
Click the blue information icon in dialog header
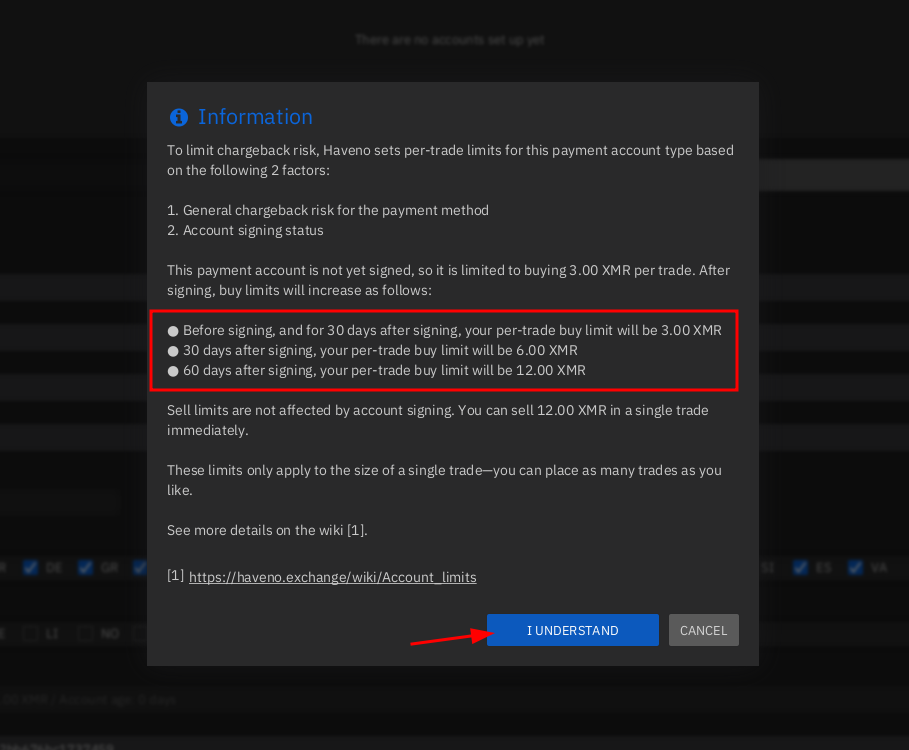[179, 118]
